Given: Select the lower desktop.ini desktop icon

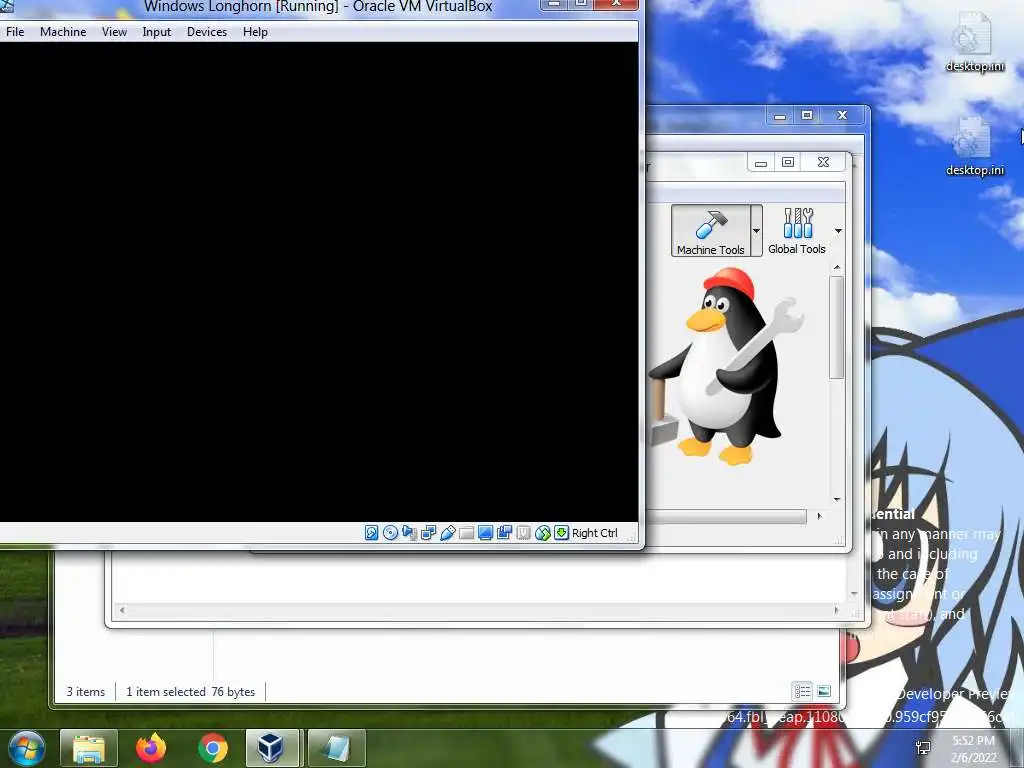Looking at the screenshot, I should pyautogui.click(x=974, y=146).
